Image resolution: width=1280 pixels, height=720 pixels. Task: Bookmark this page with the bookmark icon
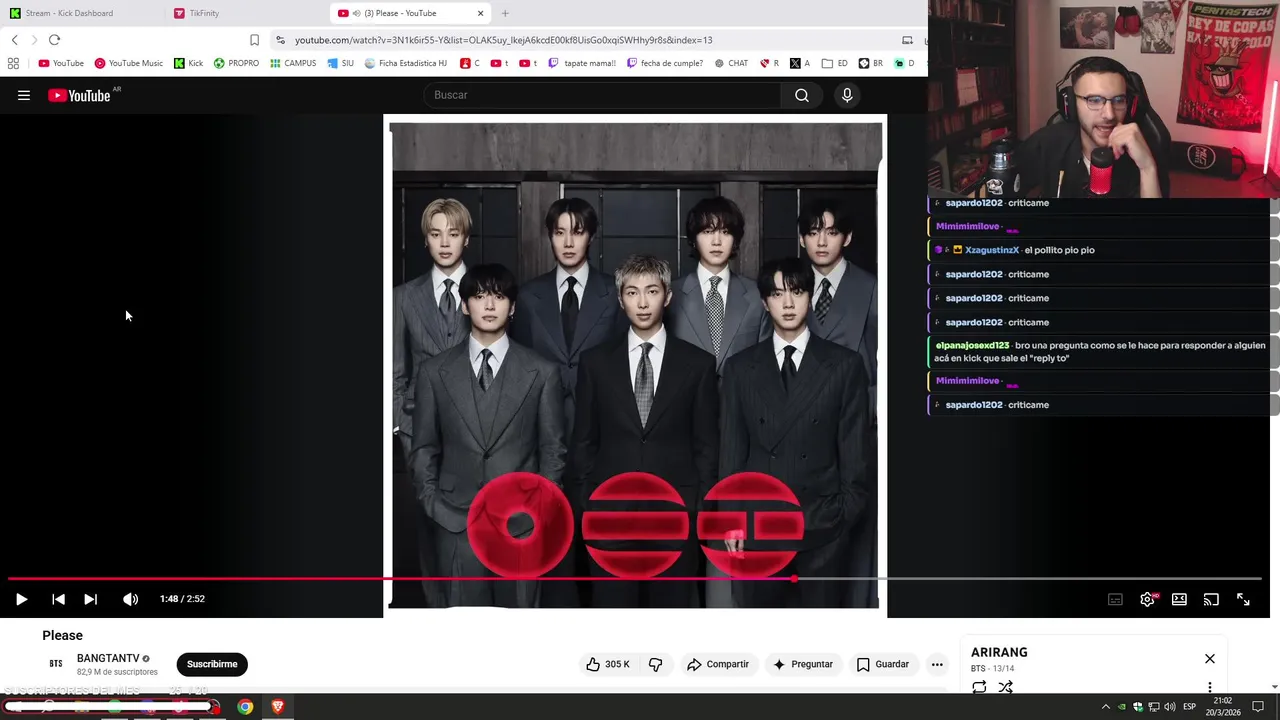(254, 40)
